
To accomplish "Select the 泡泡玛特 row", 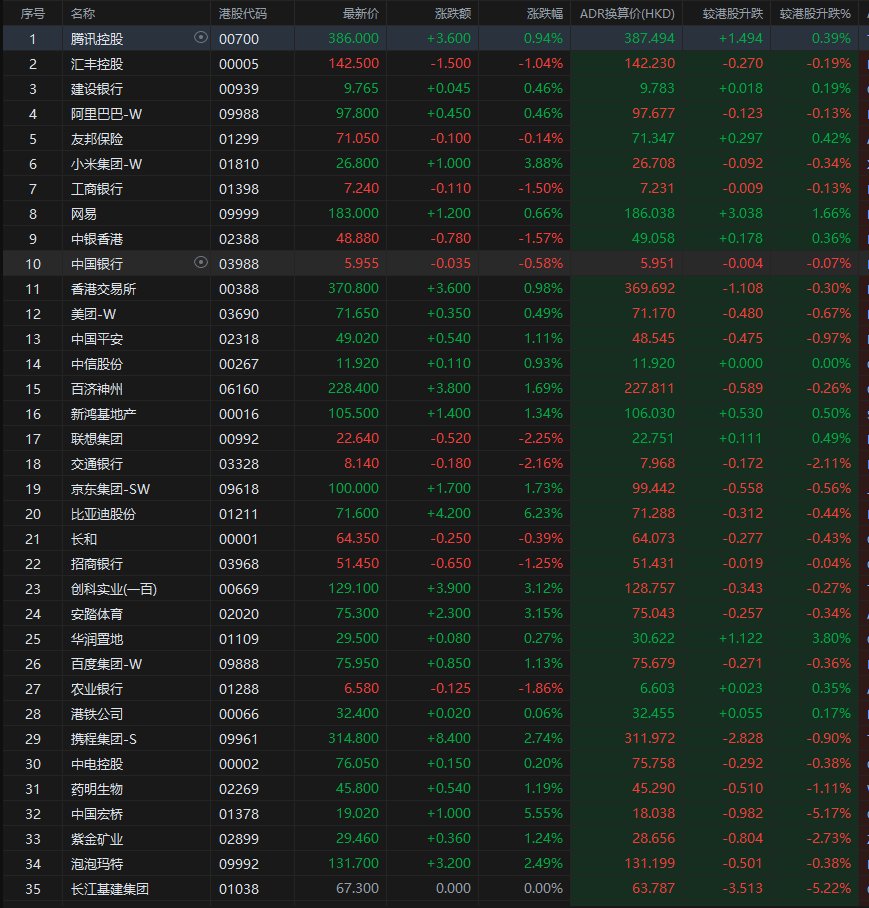I will point(434,863).
